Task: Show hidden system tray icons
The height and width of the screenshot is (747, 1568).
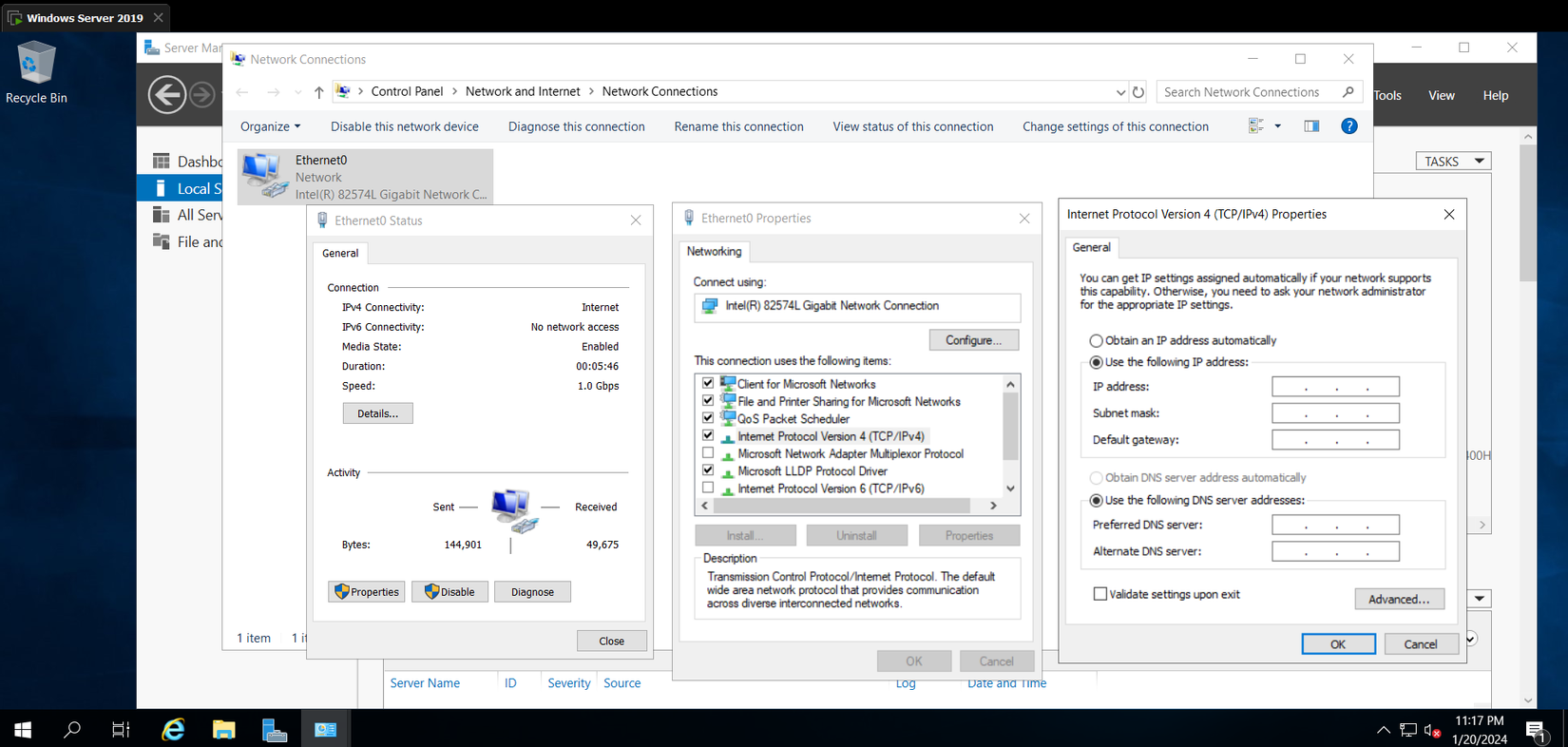Action: [x=1384, y=730]
